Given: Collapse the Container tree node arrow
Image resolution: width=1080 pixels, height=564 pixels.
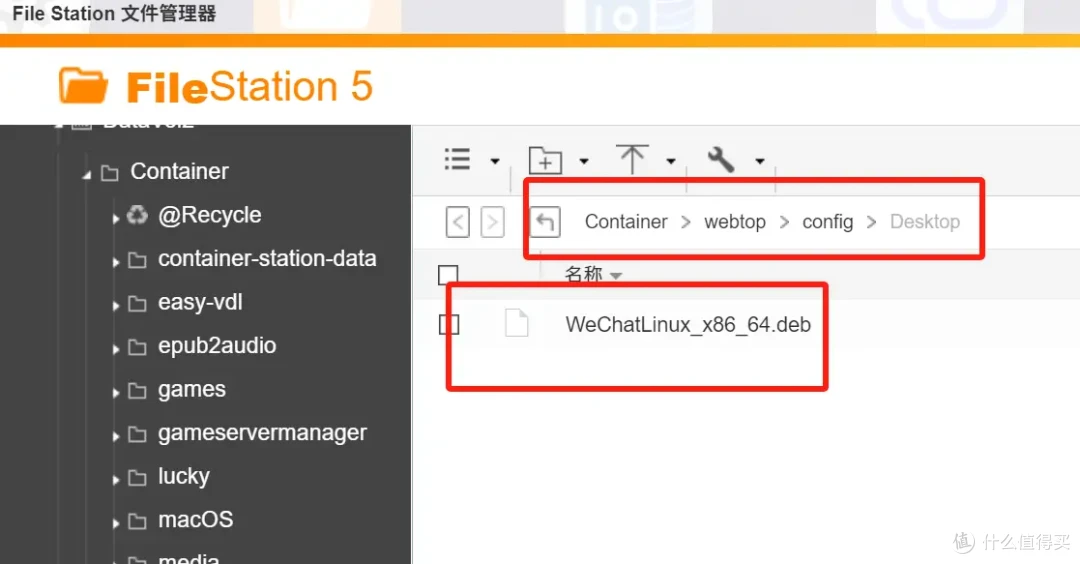Looking at the screenshot, I should pyautogui.click(x=87, y=175).
